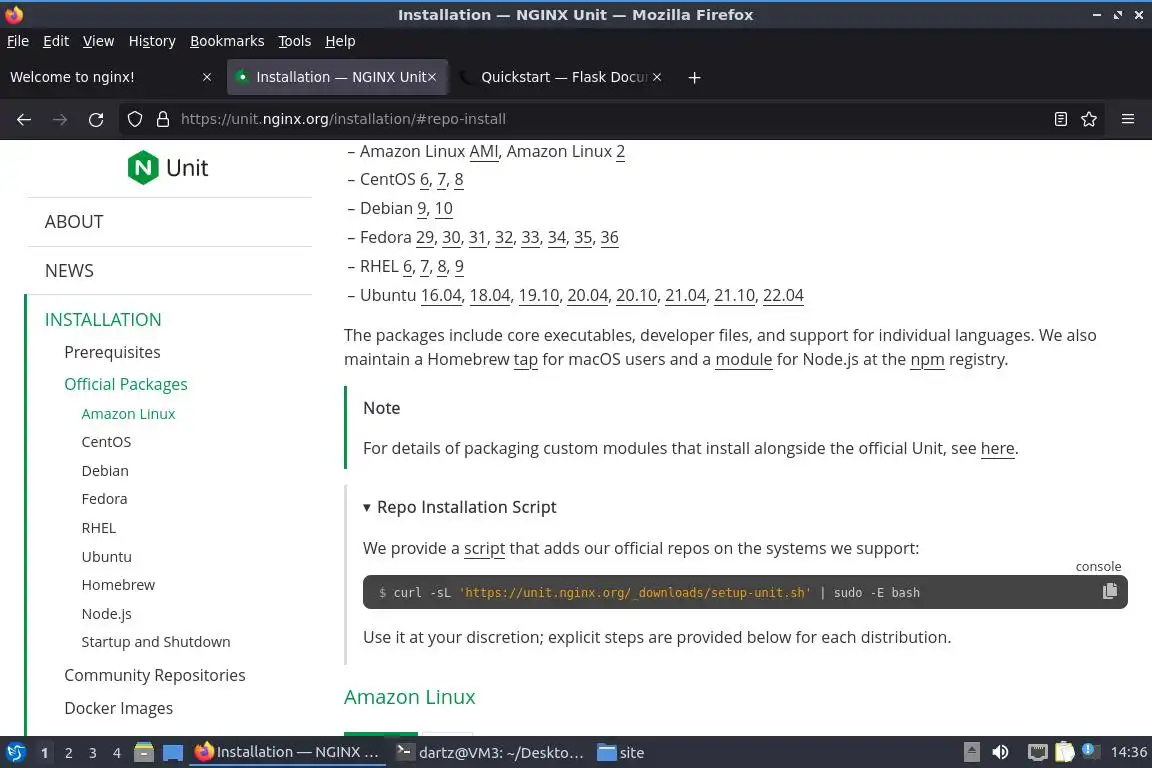The image size is (1152, 768).
Task: Open Startup and Shutdown in the sidebar
Action: (156, 642)
